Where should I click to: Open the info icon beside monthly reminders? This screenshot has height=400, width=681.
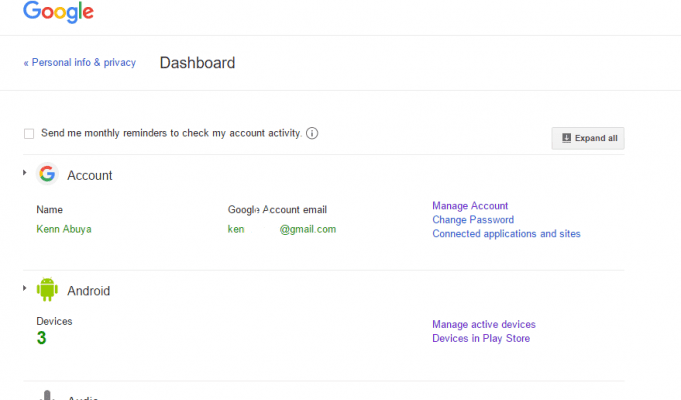click(312, 133)
